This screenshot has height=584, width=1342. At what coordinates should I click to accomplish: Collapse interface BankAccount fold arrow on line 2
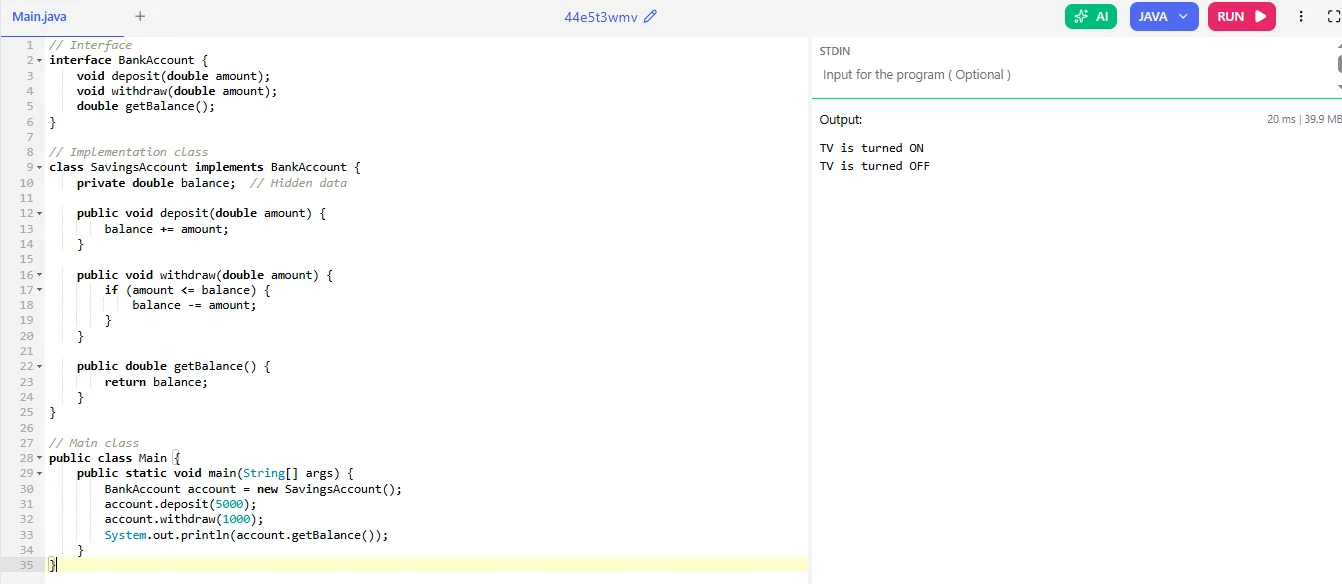(40, 61)
